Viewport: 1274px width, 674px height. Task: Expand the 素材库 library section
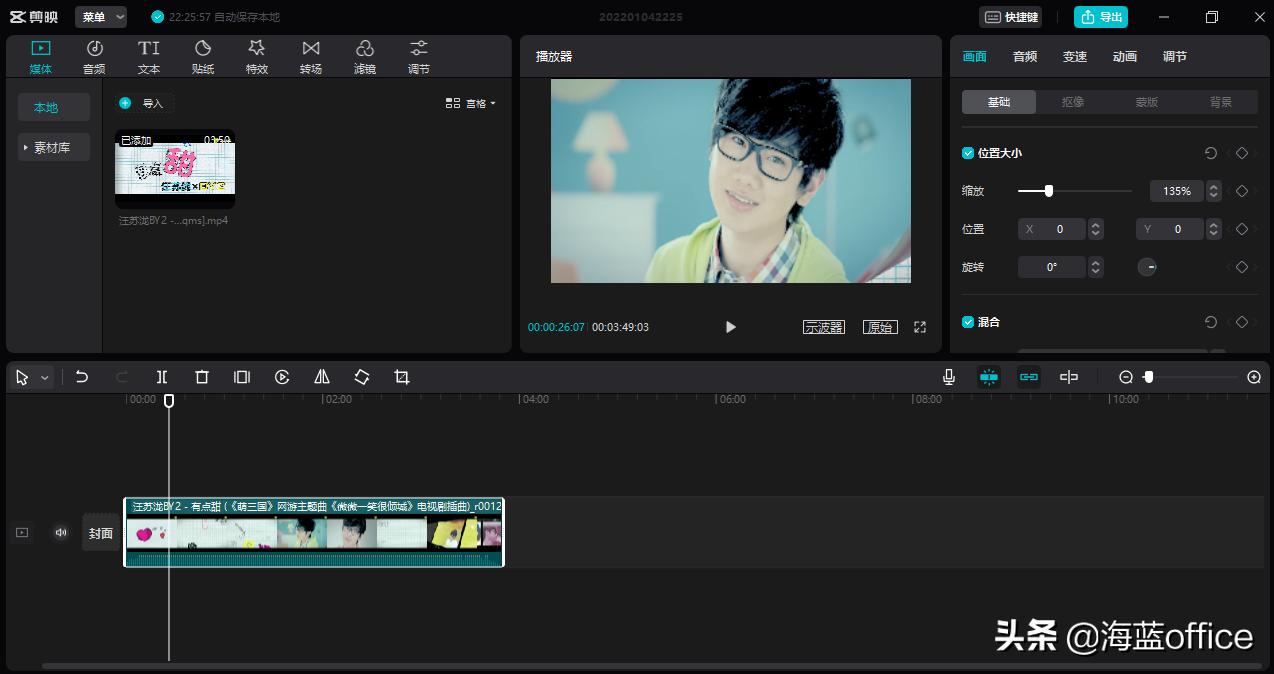[53, 147]
